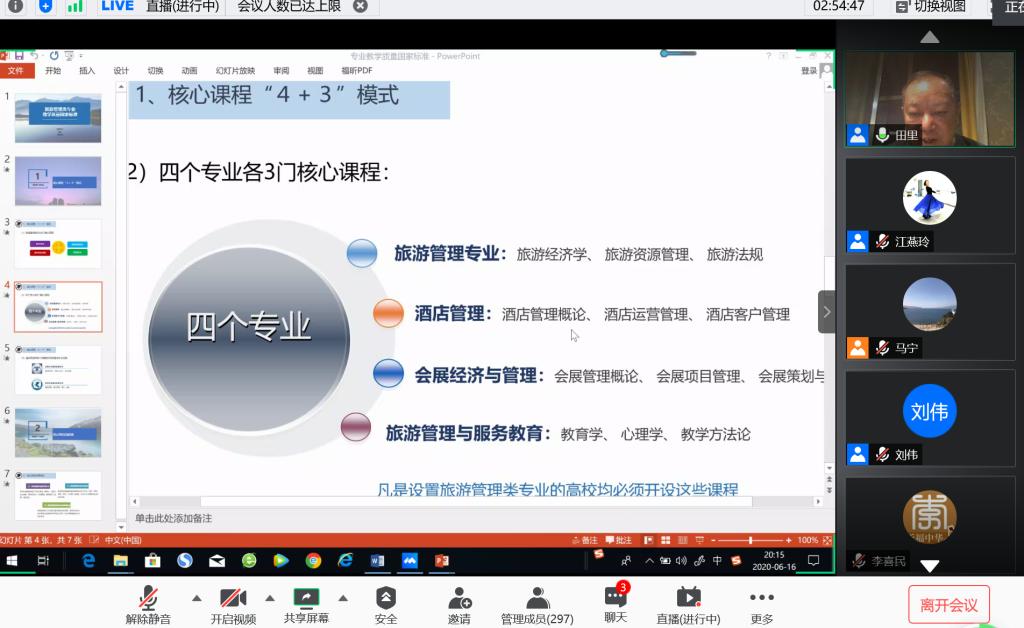Open the 安全 security menu
1024x628 pixels.
pyautogui.click(x=386, y=604)
